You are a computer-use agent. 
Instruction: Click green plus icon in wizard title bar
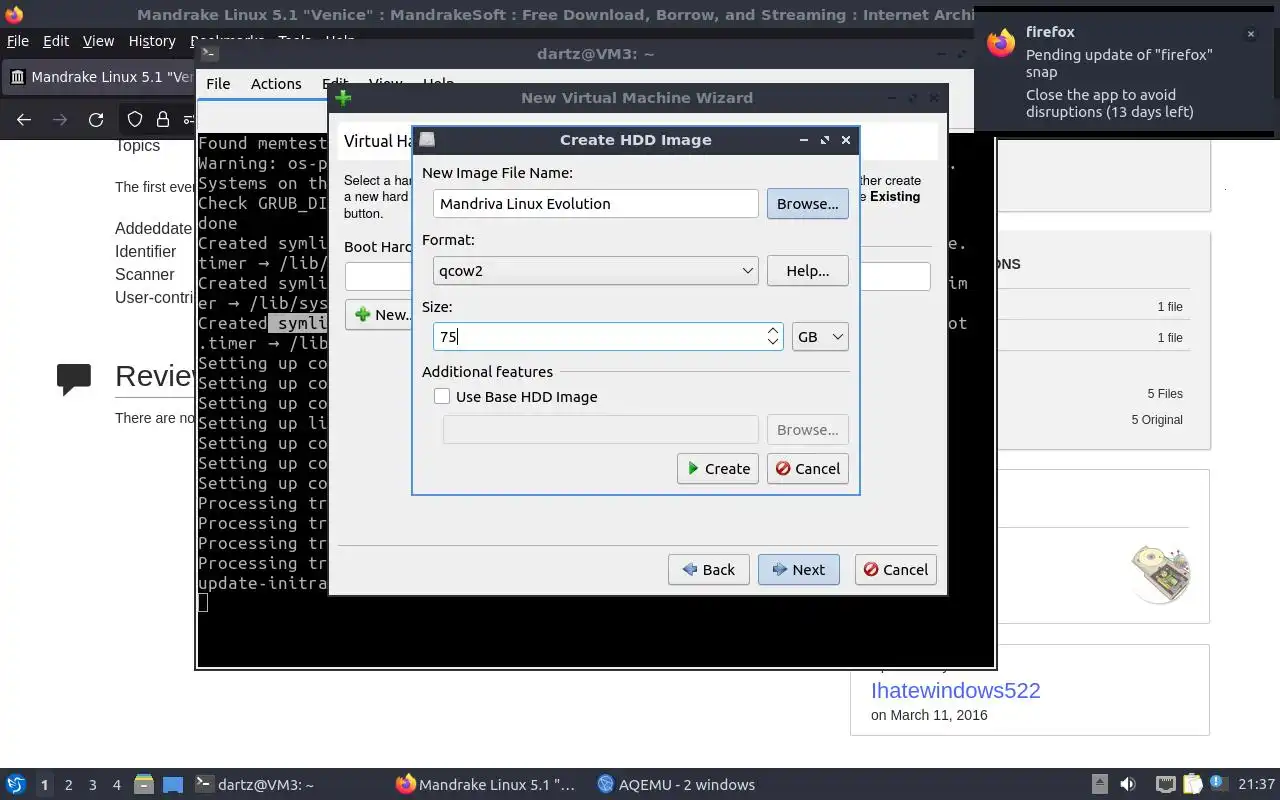(x=343, y=98)
